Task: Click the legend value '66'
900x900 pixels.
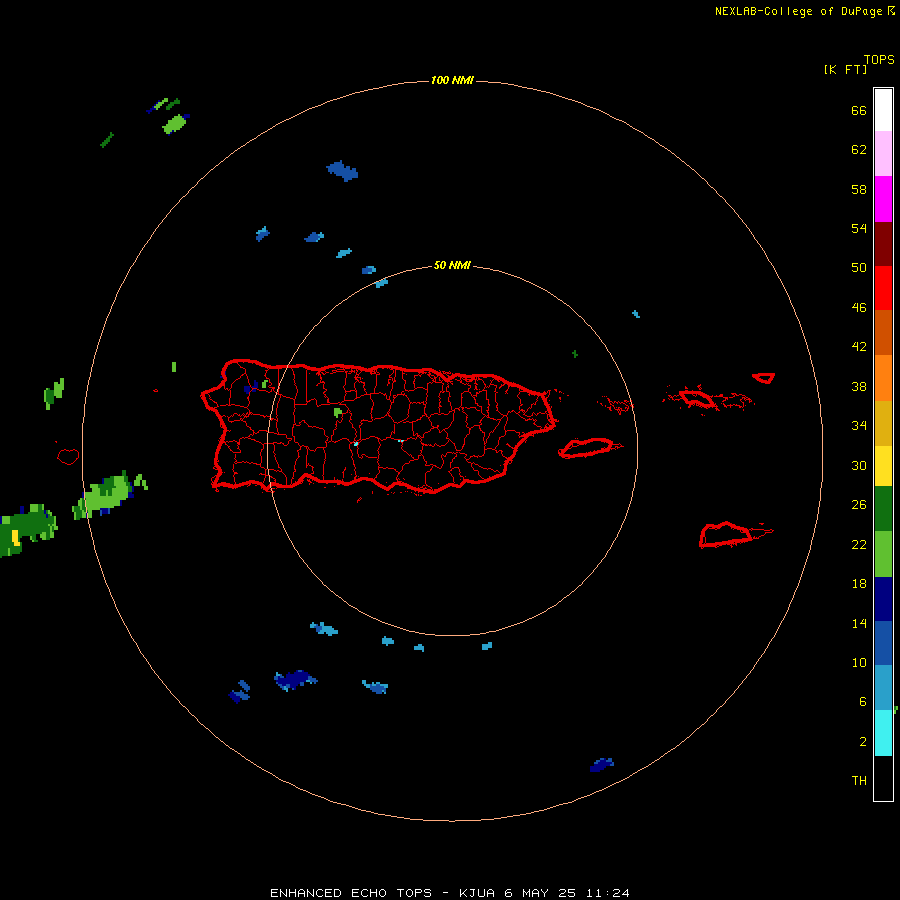Action: 859,110
